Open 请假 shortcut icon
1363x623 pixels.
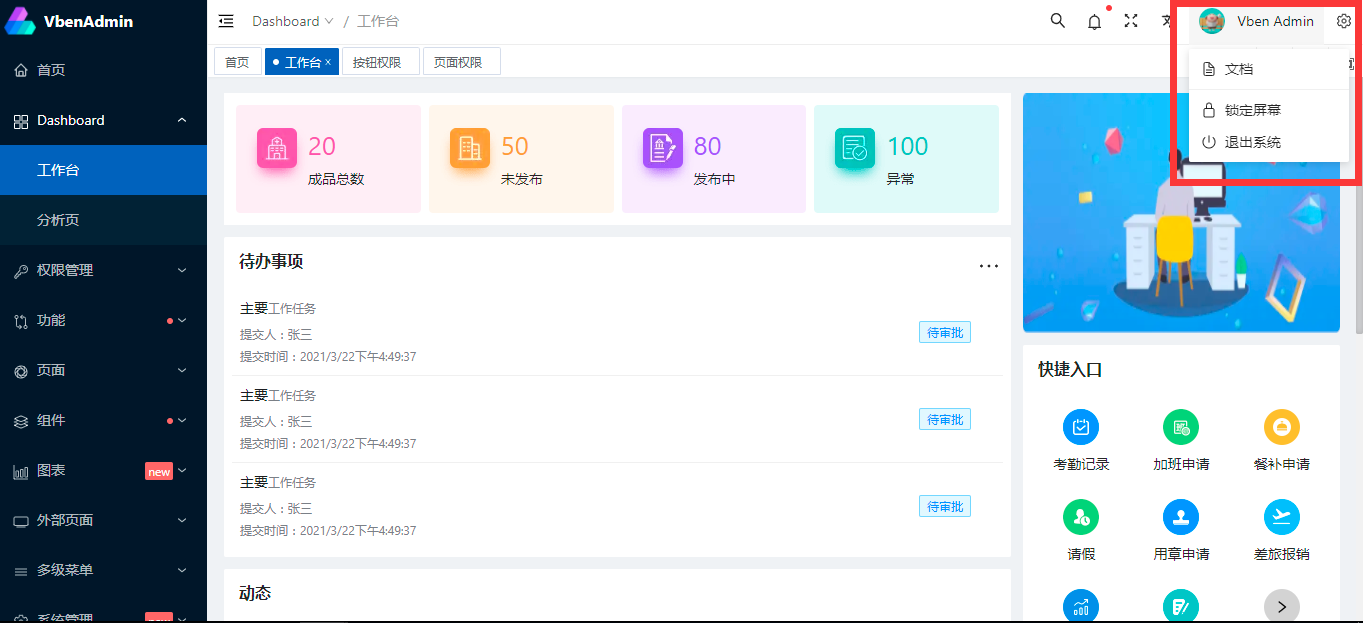(1081, 517)
